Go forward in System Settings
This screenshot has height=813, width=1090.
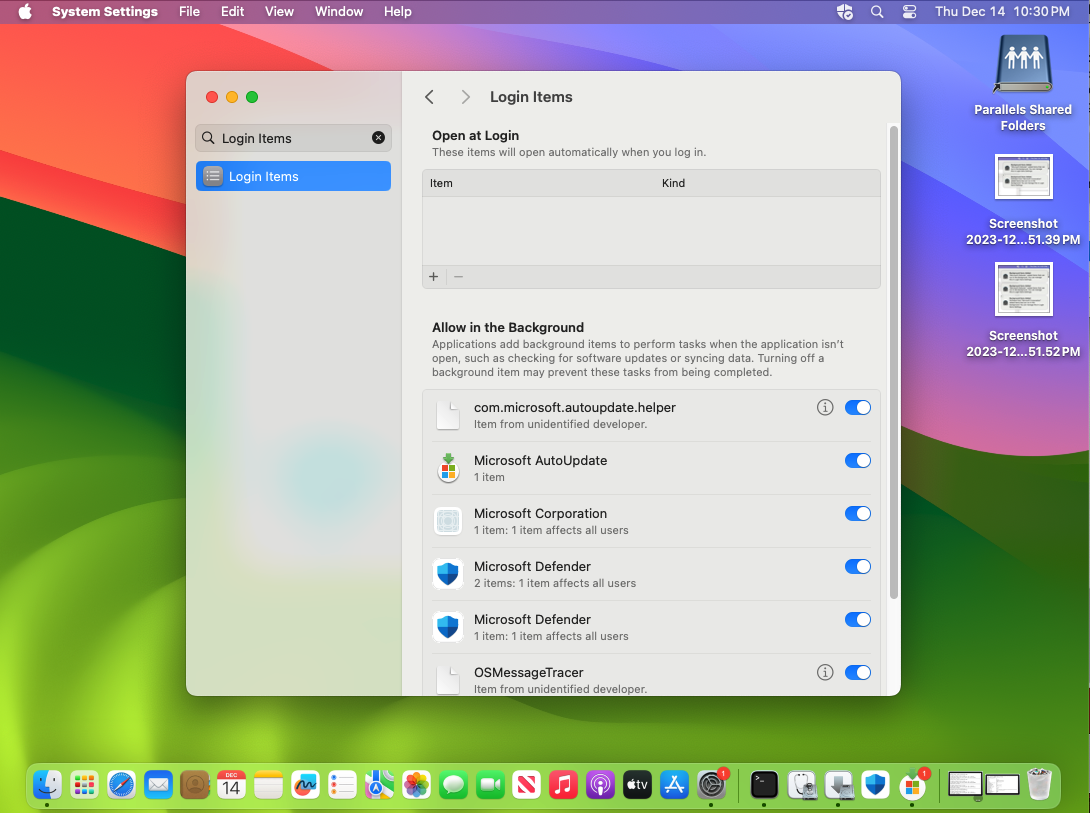(465, 97)
